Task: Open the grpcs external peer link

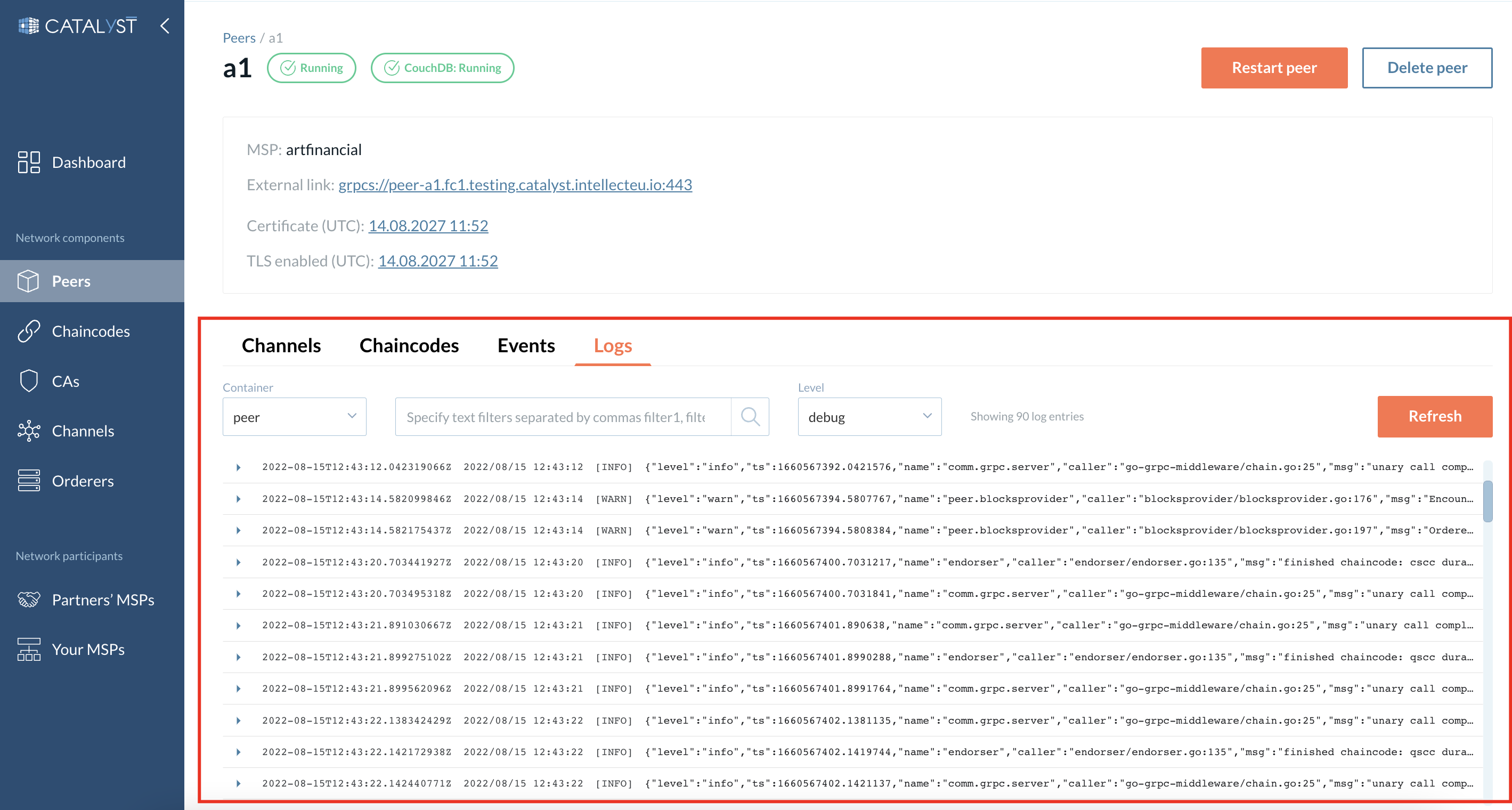Action: pyautogui.click(x=515, y=185)
